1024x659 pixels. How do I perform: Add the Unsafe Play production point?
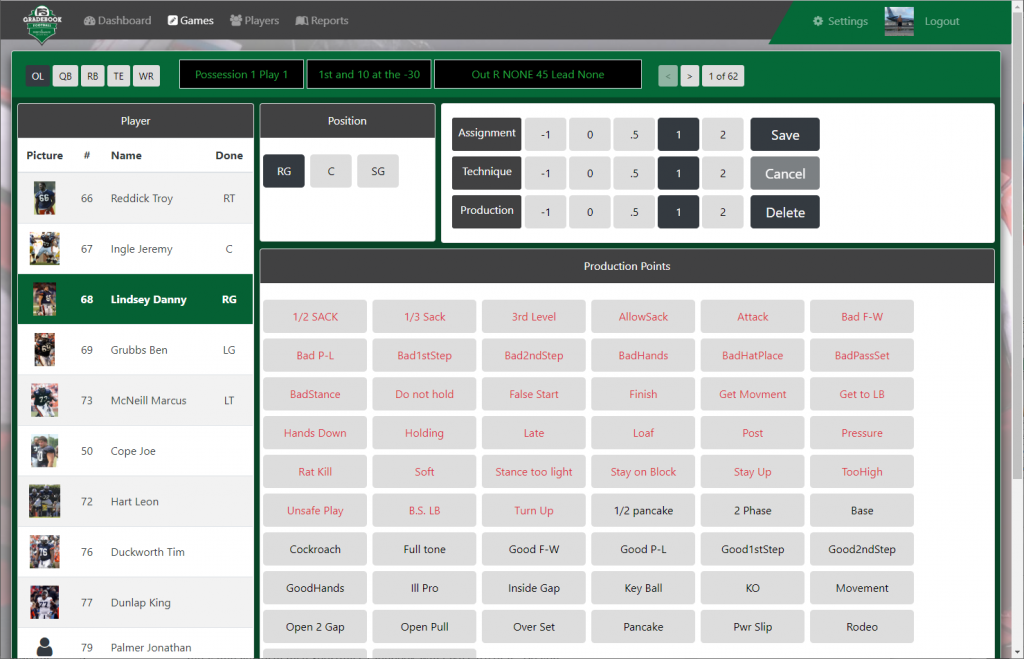tap(315, 510)
